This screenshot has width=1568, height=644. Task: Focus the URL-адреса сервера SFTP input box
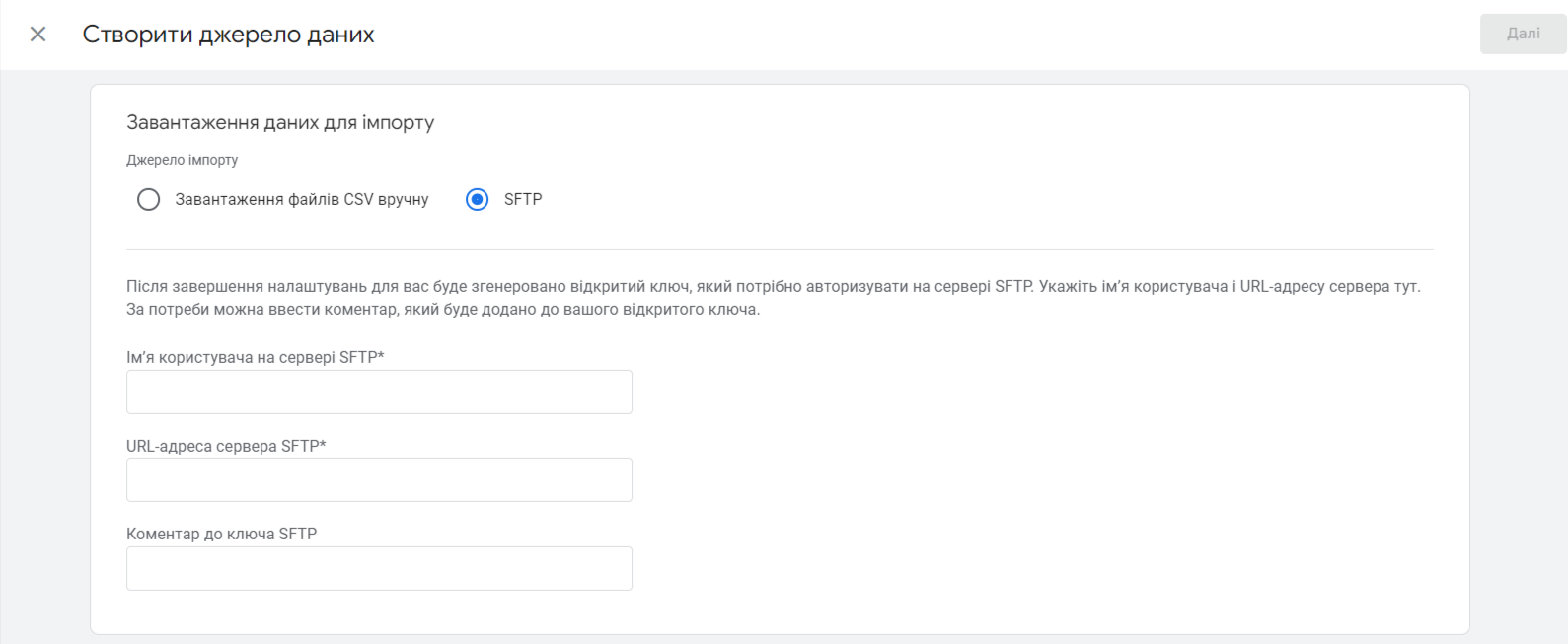(x=379, y=480)
